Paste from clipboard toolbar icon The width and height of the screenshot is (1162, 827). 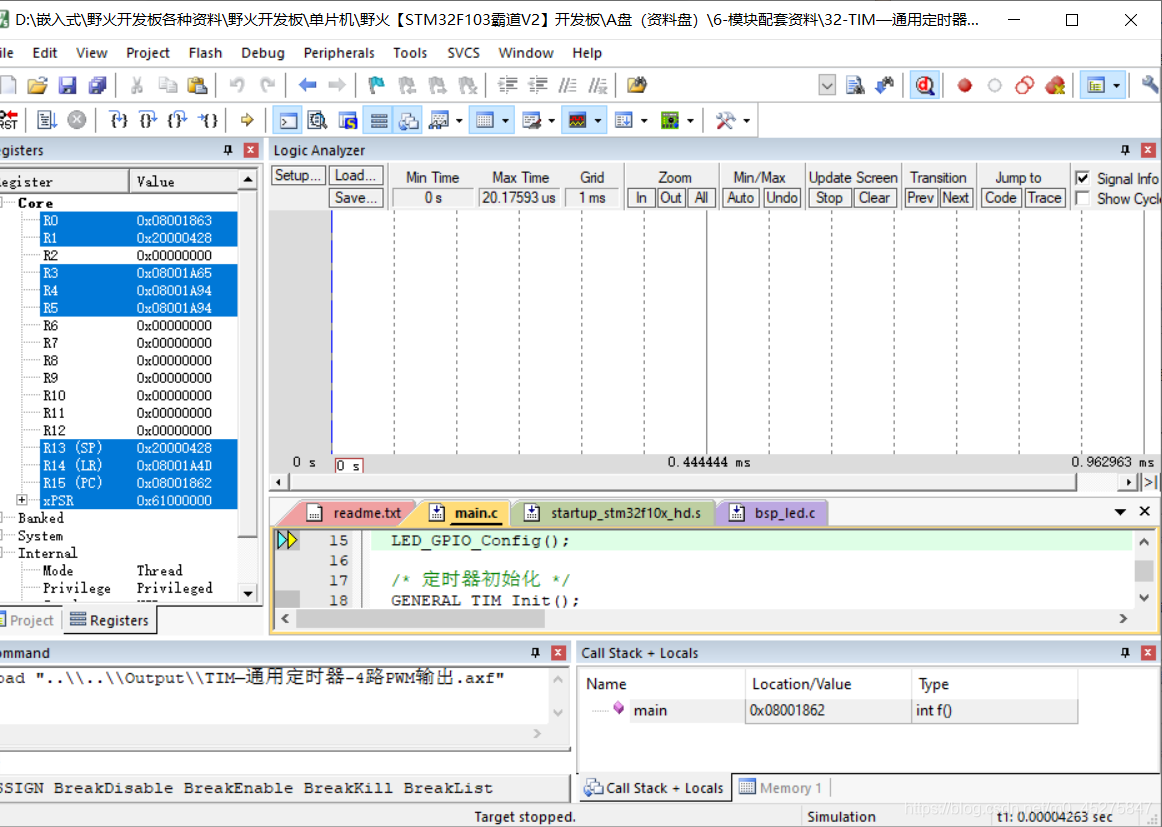[x=197, y=85]
